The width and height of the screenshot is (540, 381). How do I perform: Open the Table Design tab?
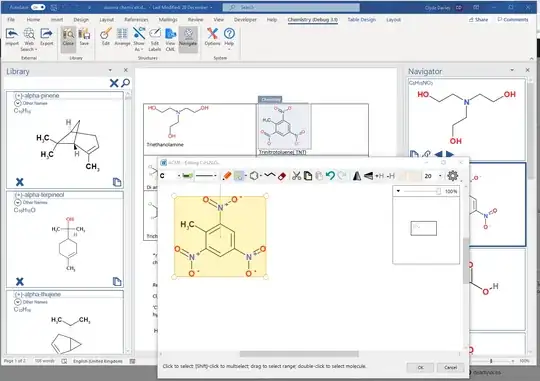point(361,20)
